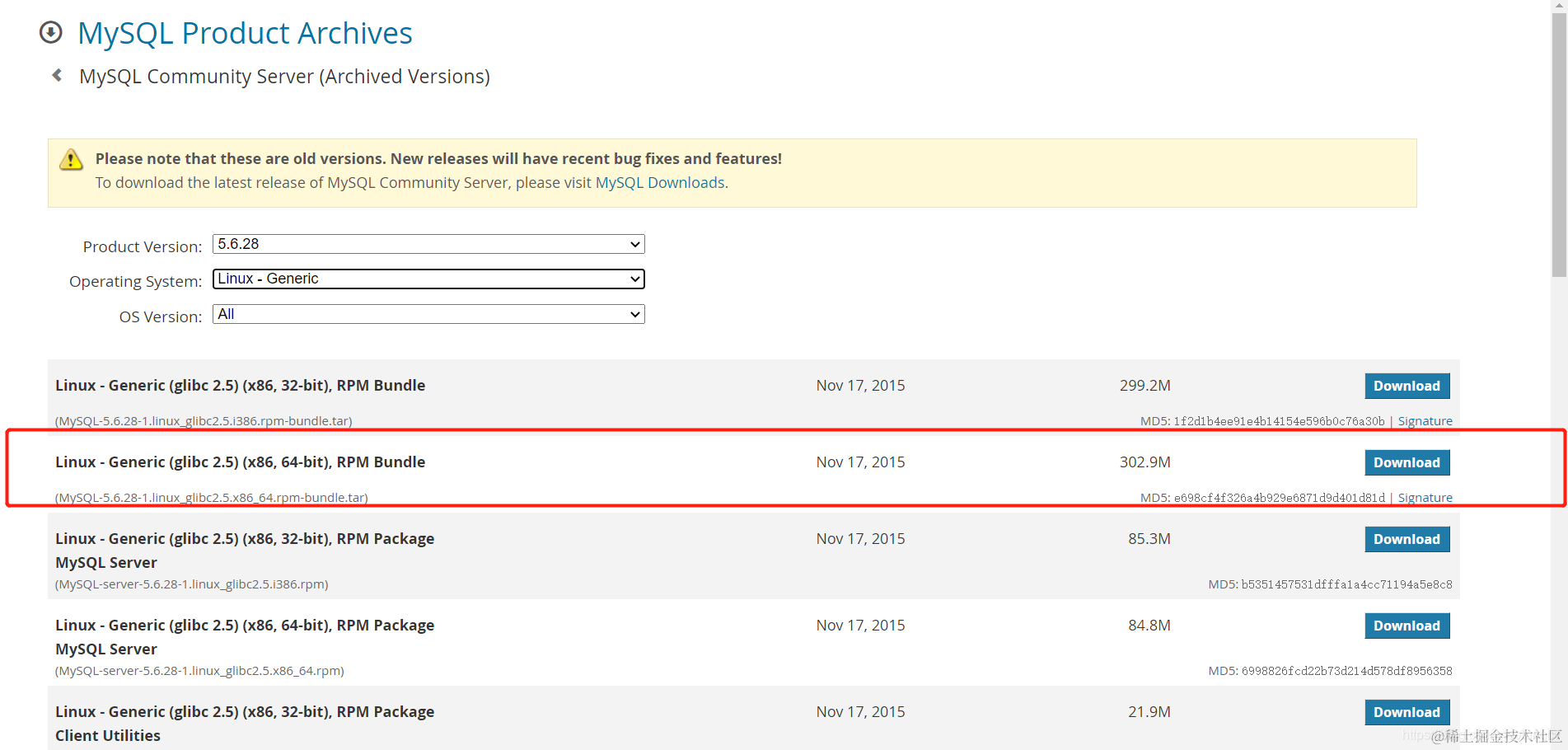Click MD5 hash starting with b5351457531d

1346,584
